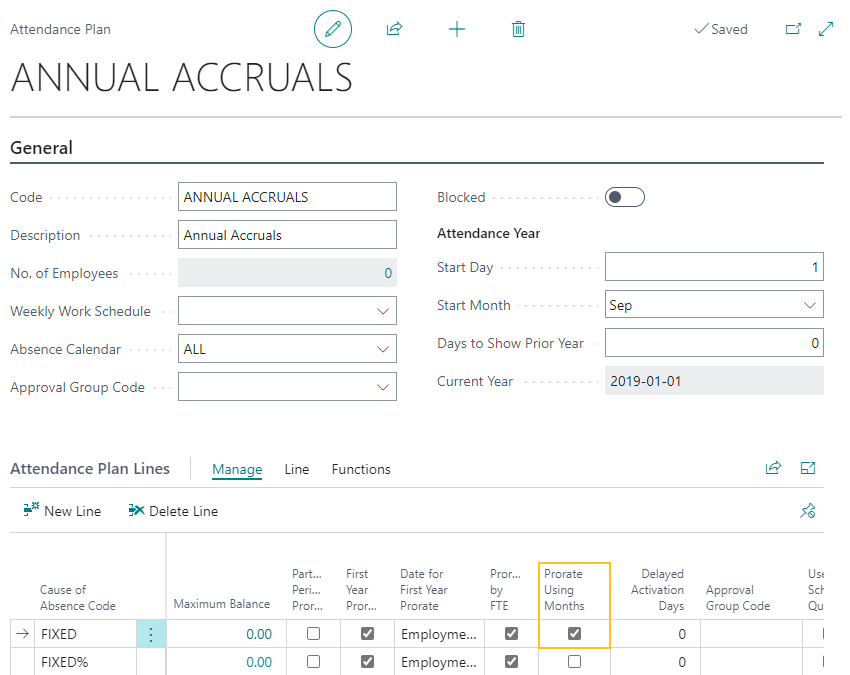Viewport: 850px width, 675px height.
Task: Open the FIXED row ellipsis options
Action: [x=151, y=633]
